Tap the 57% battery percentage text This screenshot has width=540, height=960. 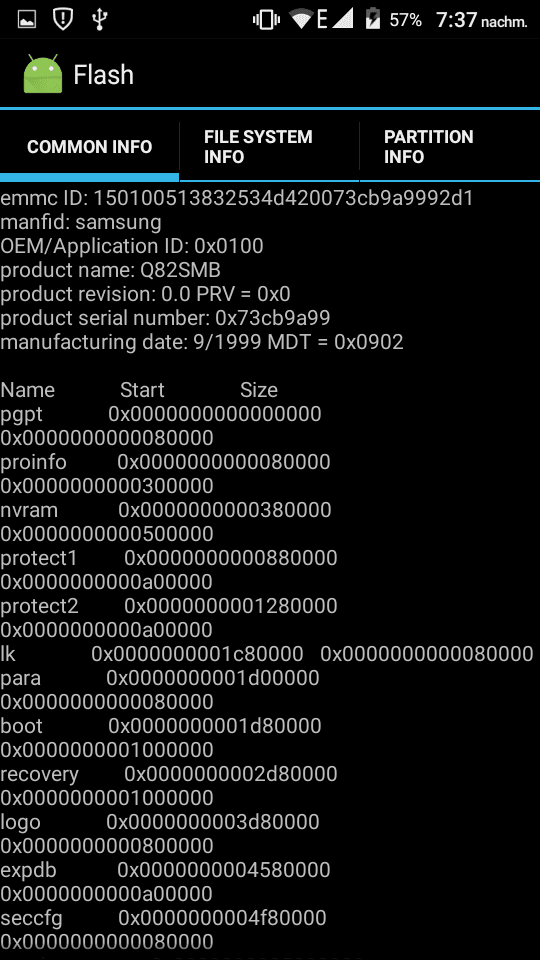coord(405,20)
